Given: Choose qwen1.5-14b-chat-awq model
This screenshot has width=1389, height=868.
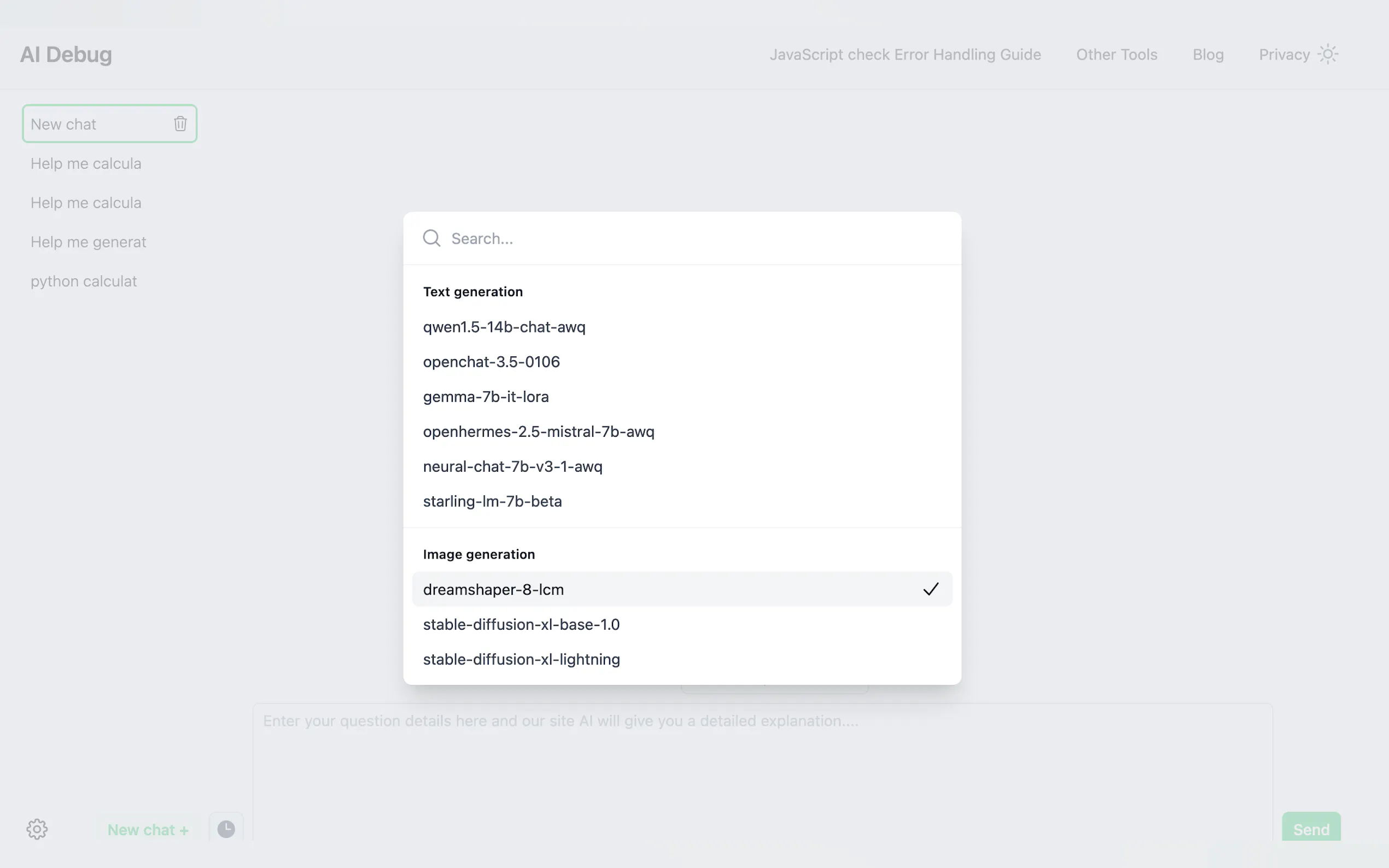Looking at the screenshot, I should coord(504,327).
